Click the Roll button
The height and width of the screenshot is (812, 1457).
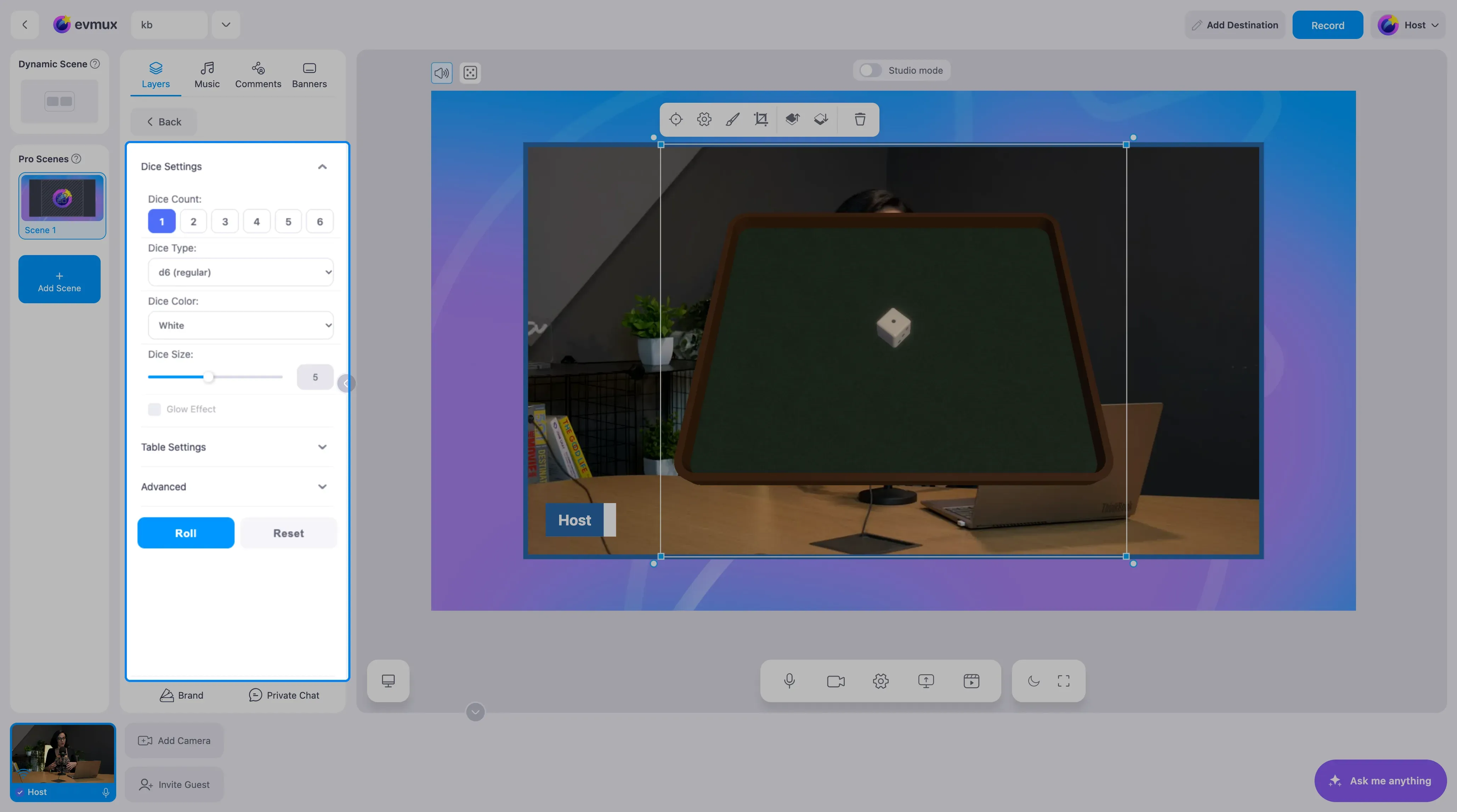[186, 533]
